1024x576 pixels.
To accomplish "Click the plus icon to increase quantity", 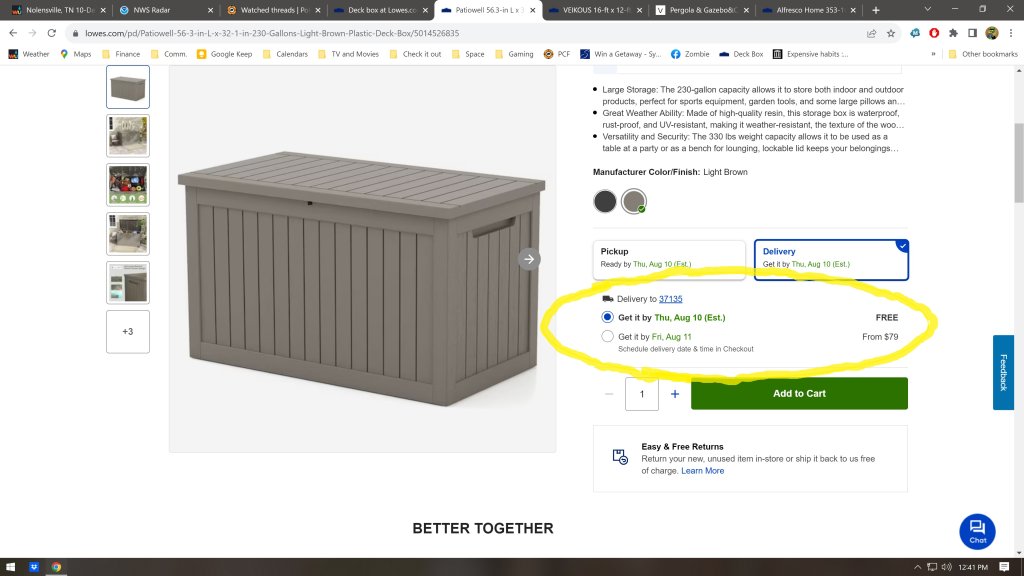I will click(x=675, y=394).
